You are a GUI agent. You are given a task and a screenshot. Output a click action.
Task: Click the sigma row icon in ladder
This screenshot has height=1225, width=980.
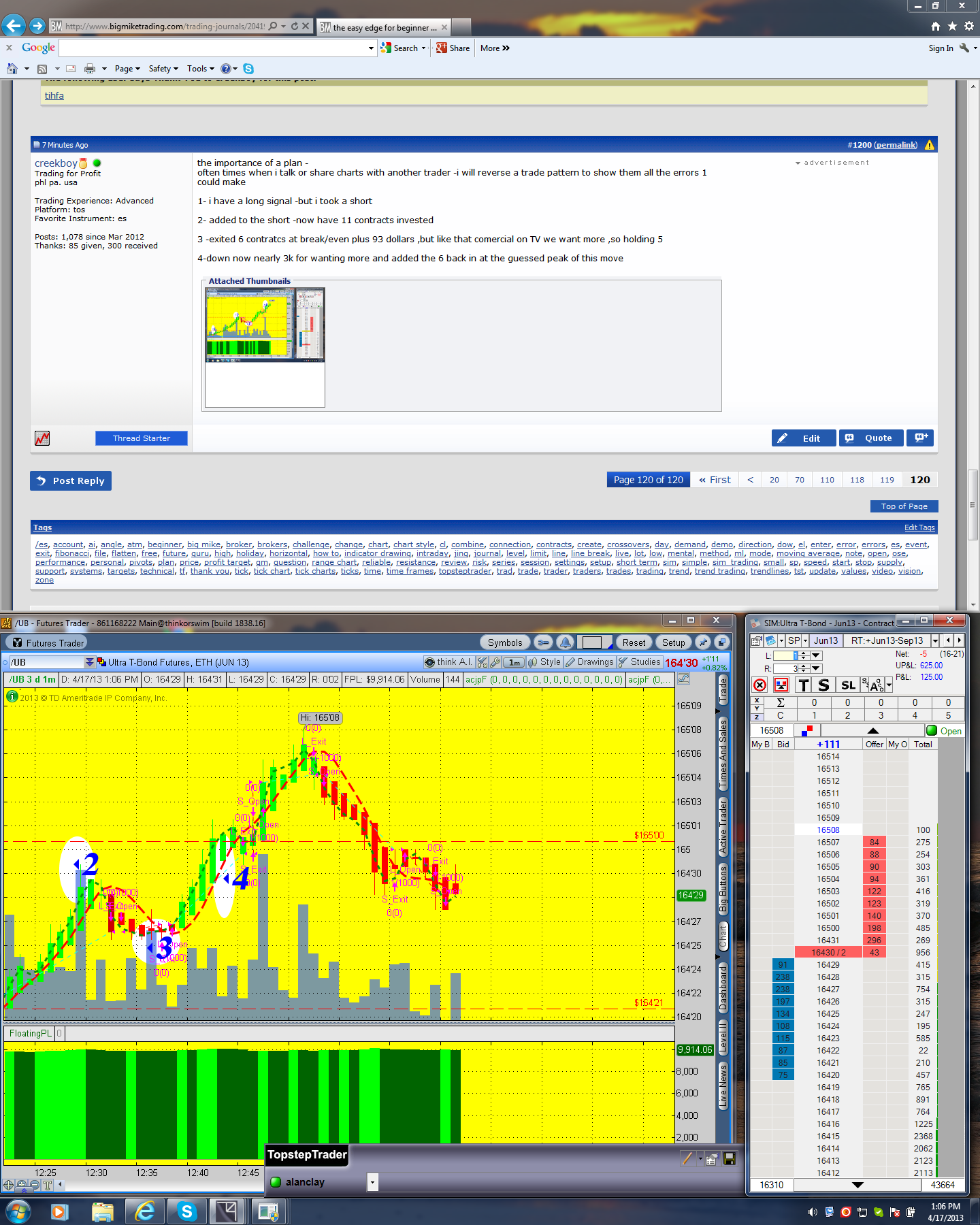click(x=781, y=702)
